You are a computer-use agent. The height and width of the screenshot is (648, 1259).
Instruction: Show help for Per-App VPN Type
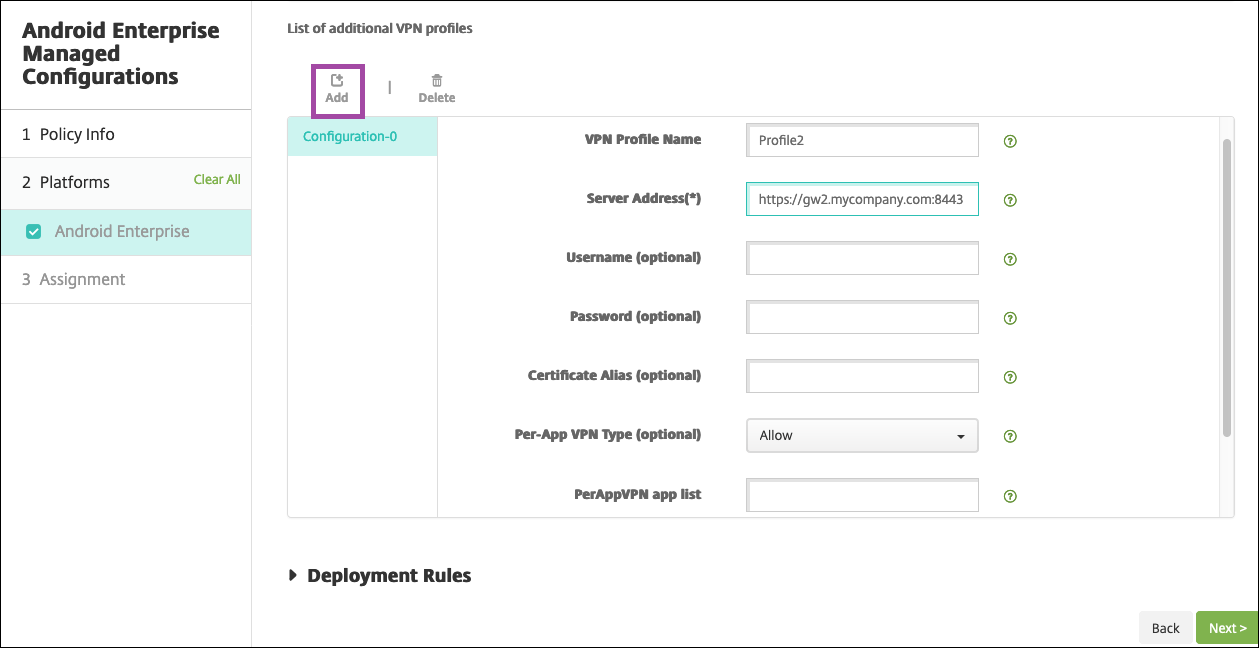(x=1010, y=436)
